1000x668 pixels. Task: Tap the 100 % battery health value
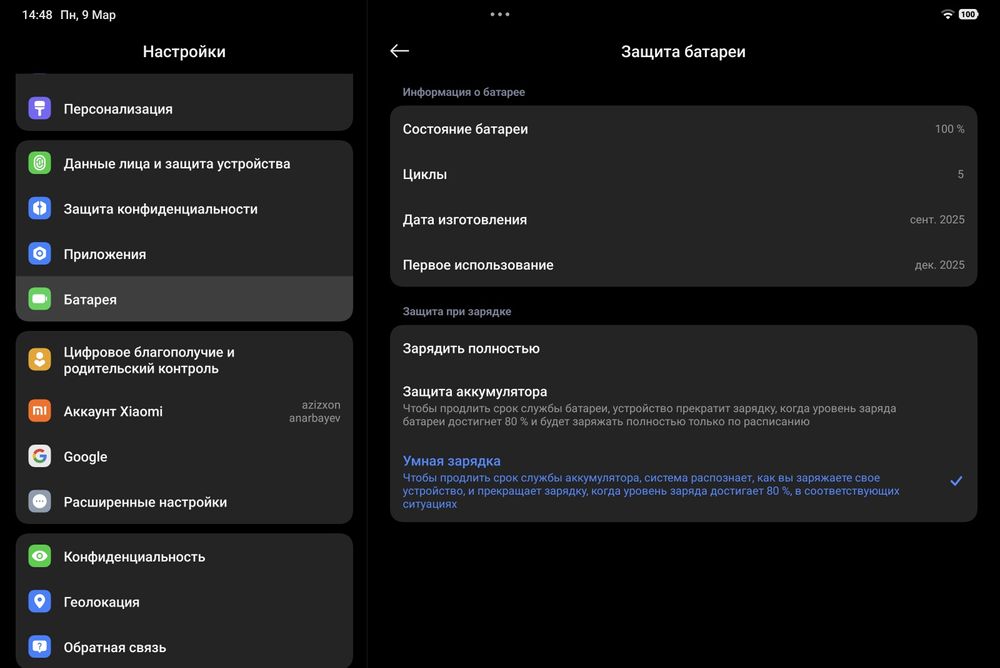[950, 129]
